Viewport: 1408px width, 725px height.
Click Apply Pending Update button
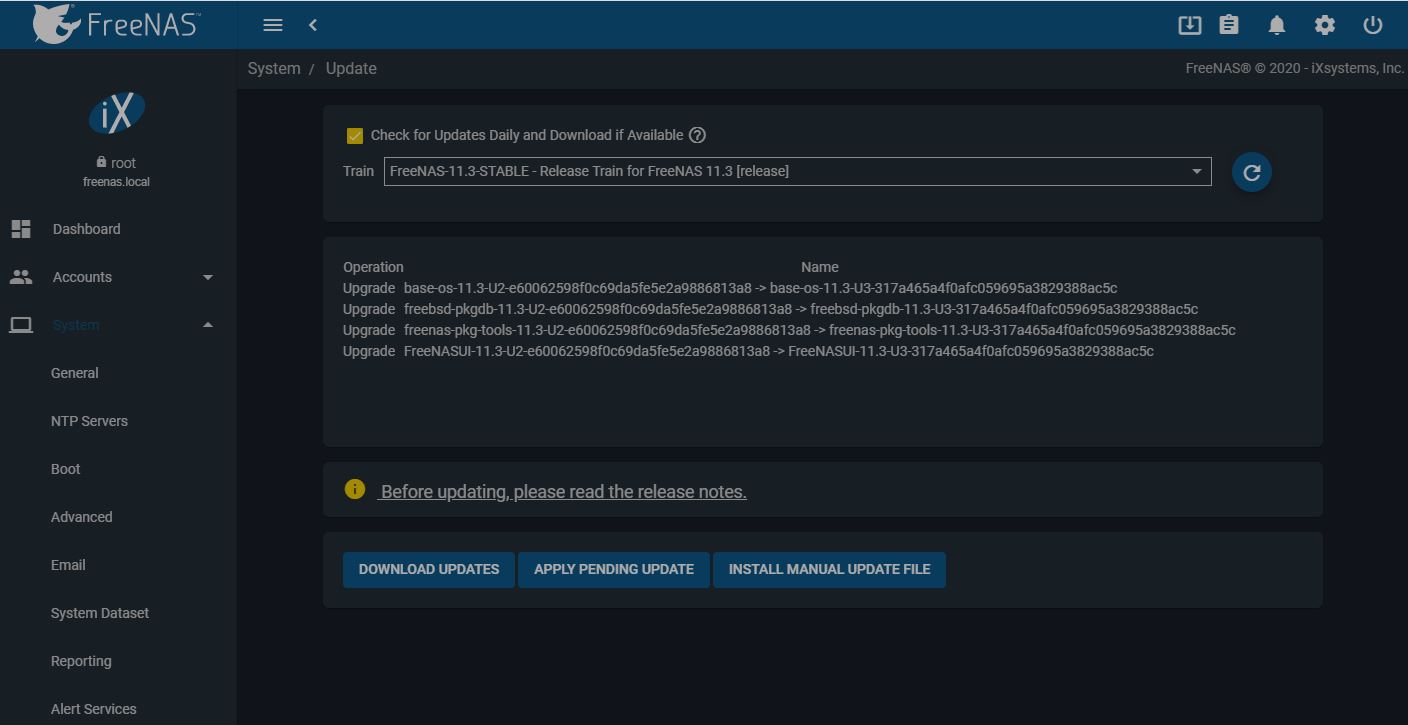coord(614,569)
